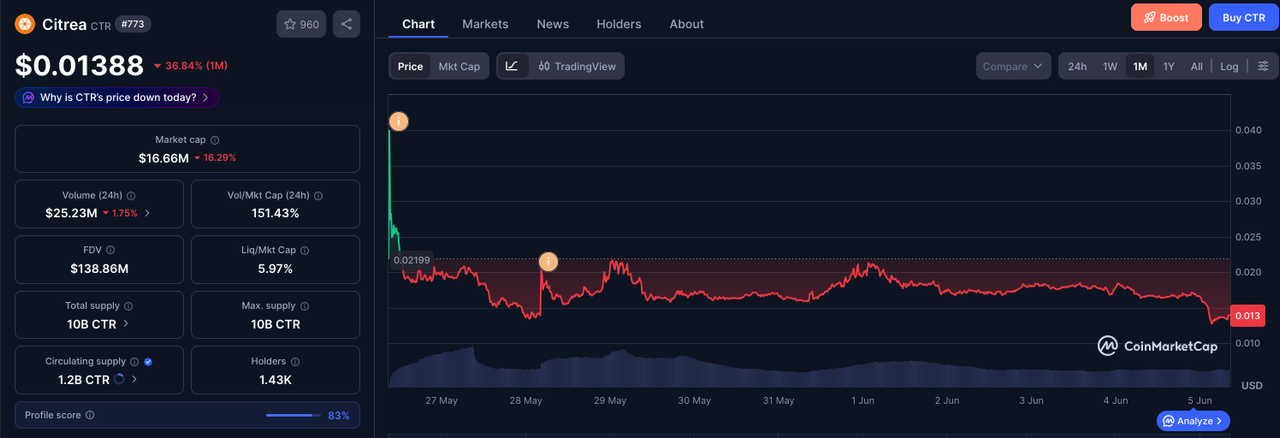Click the FDV info icon
Screen dimensions: 1280x438
pyautogui.click(x=109, y=250)
